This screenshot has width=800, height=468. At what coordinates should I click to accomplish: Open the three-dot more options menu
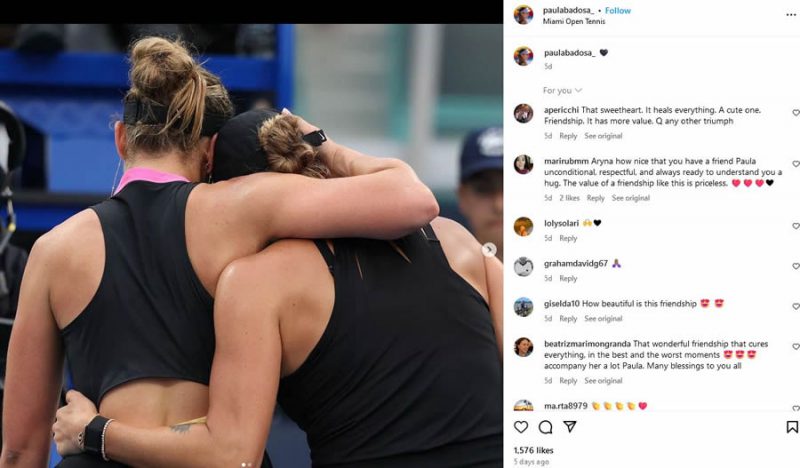(791, 15)
